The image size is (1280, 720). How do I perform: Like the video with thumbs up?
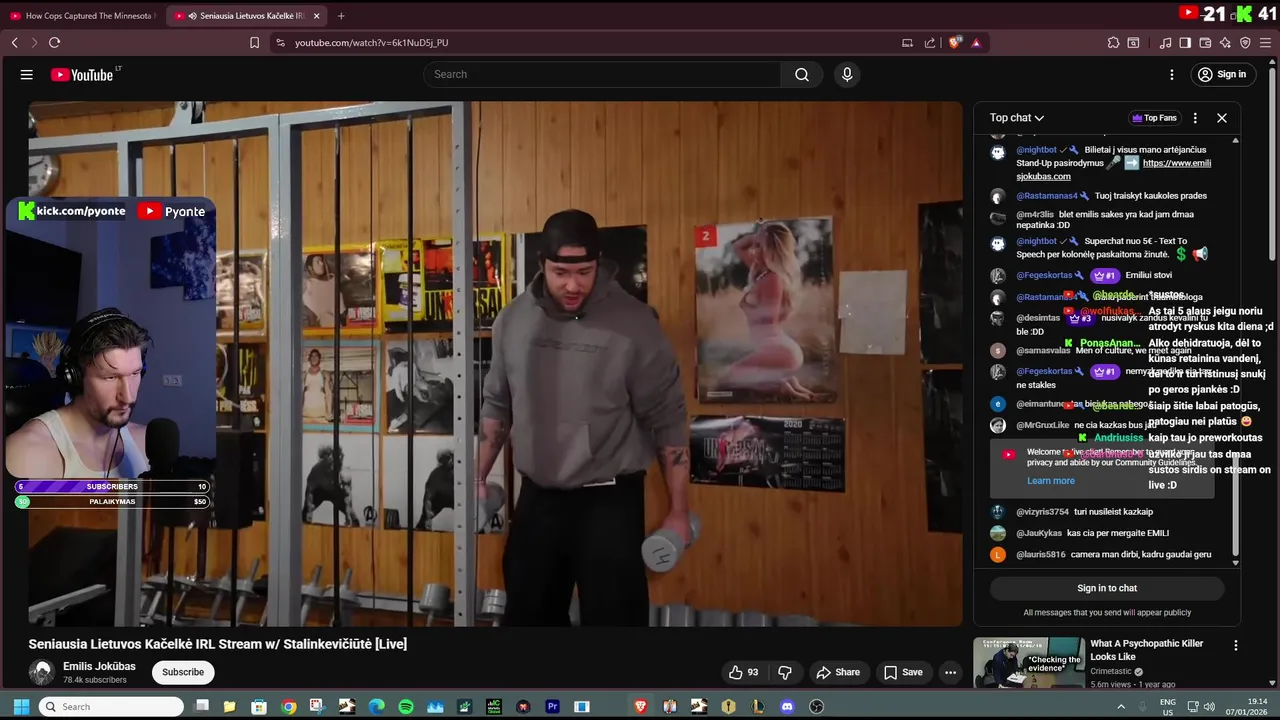[x=743, y=672]
